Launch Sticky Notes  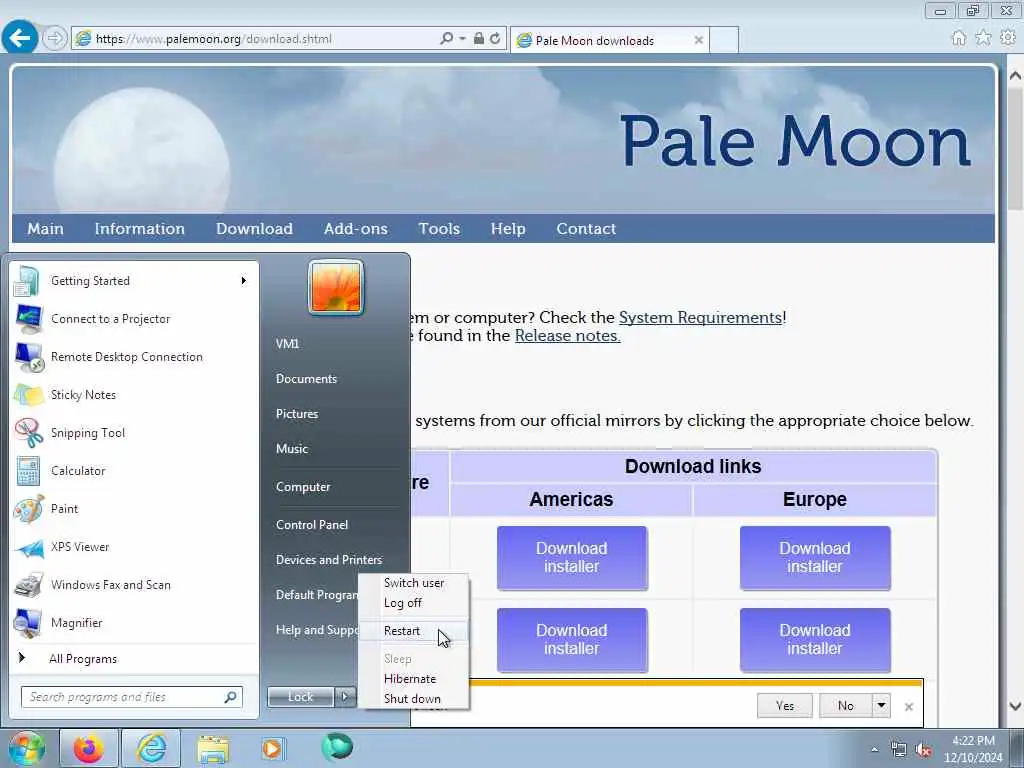[134, 394]
